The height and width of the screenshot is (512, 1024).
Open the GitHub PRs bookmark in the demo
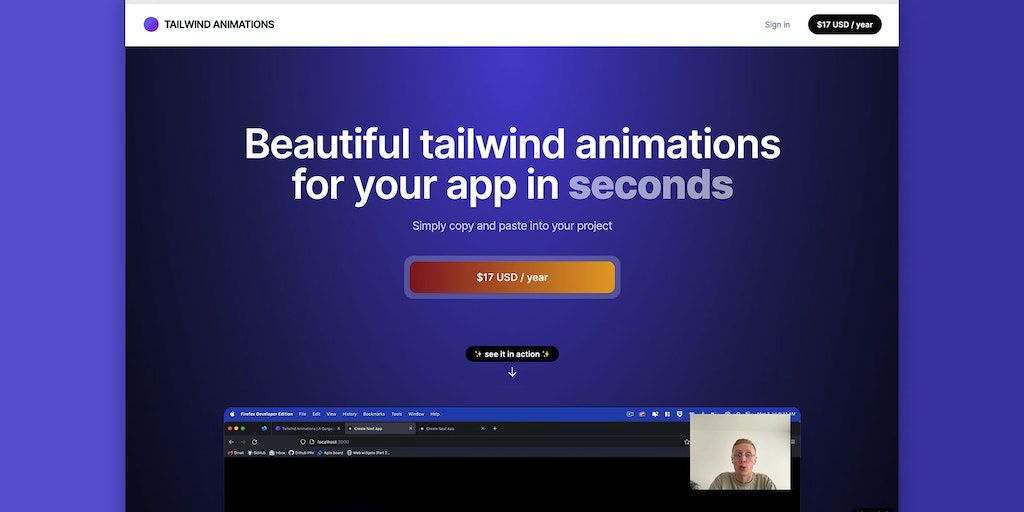(x=301, y=453)
